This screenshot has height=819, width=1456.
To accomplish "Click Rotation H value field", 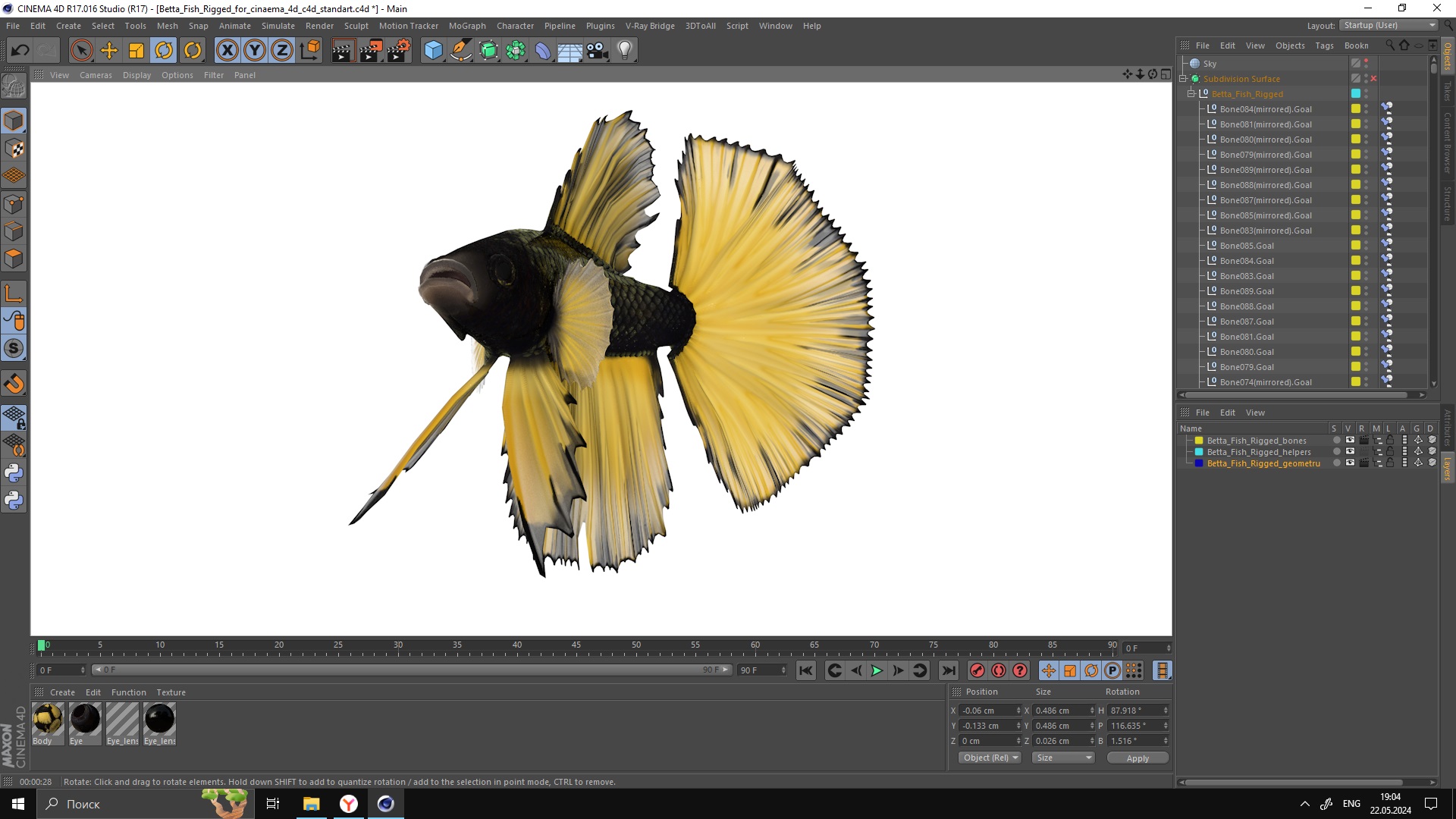I will tap(1139, 711).
